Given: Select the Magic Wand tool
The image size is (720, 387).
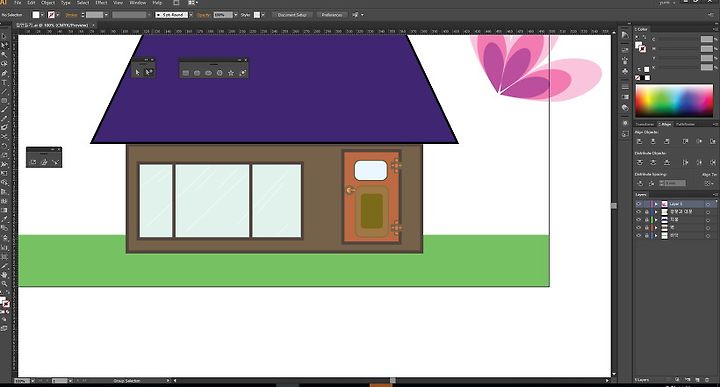Looking at the screenshot, I should click(5, 55).
